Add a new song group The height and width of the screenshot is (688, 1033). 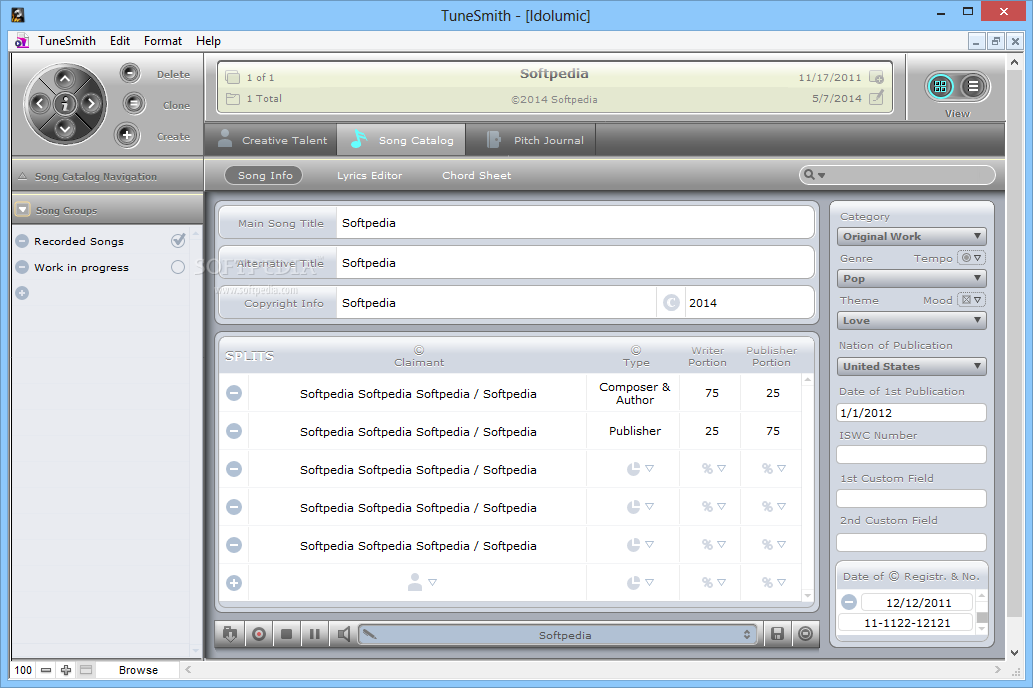(22, 293)
